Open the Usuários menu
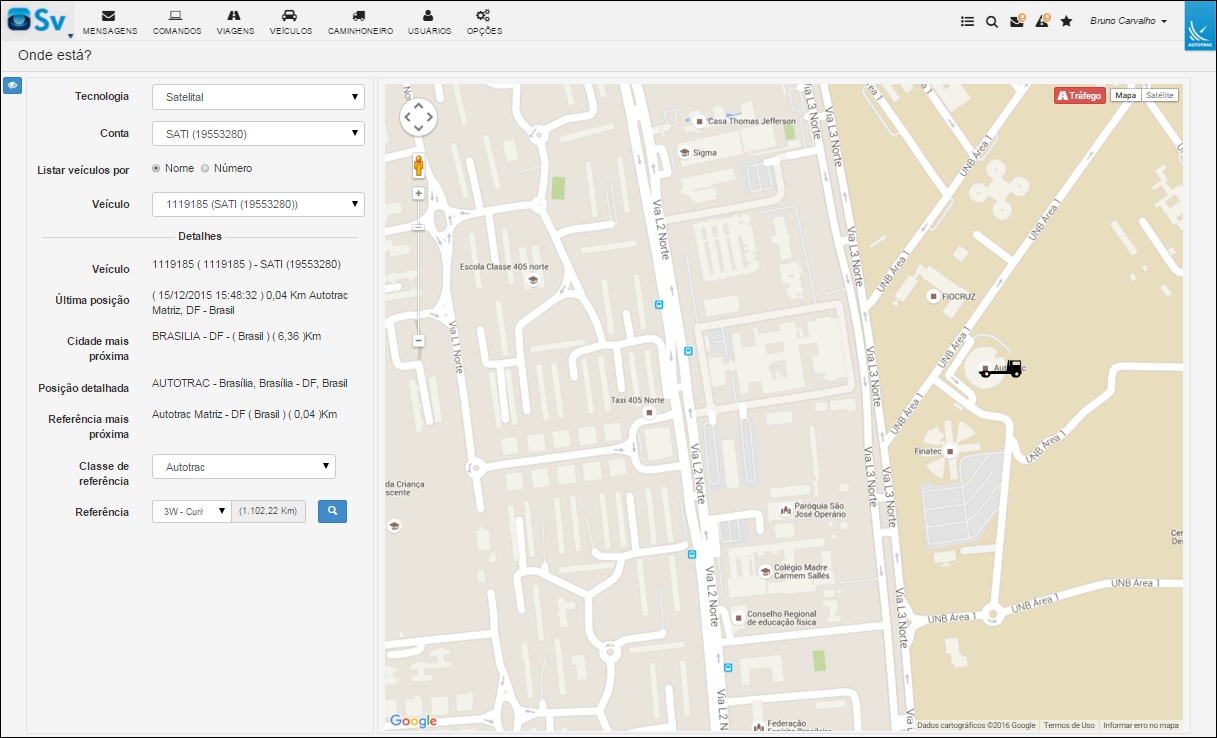1217x738 pixels. [x=429, y=22]
